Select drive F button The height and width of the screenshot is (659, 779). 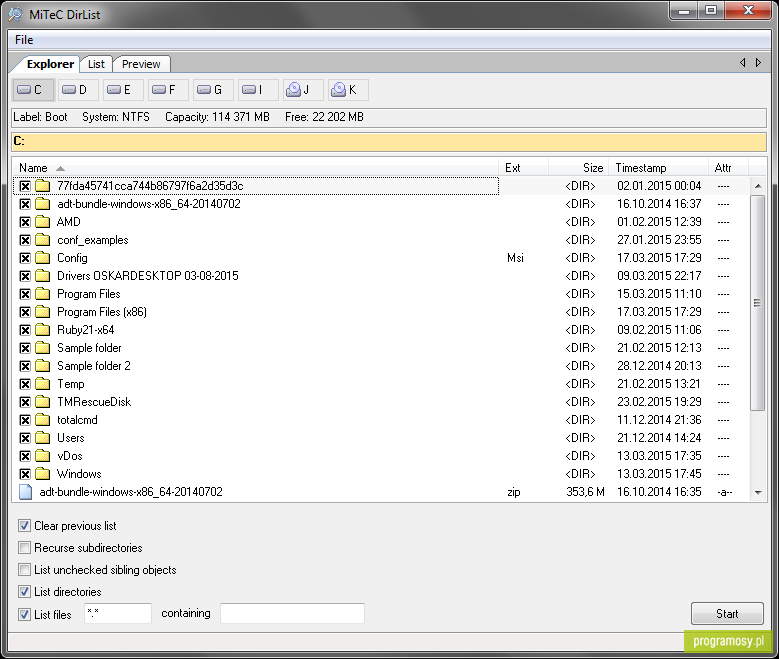pos(168,90)
